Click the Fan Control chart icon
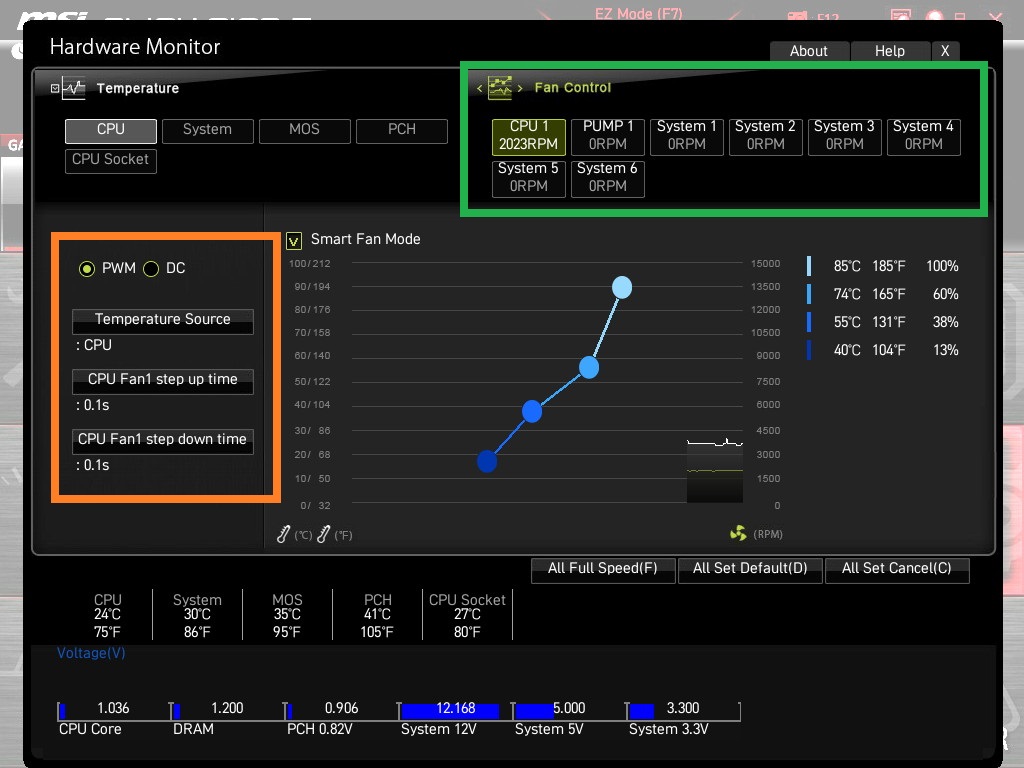Viewport: 1024px width, 768px height. [500, 88]
